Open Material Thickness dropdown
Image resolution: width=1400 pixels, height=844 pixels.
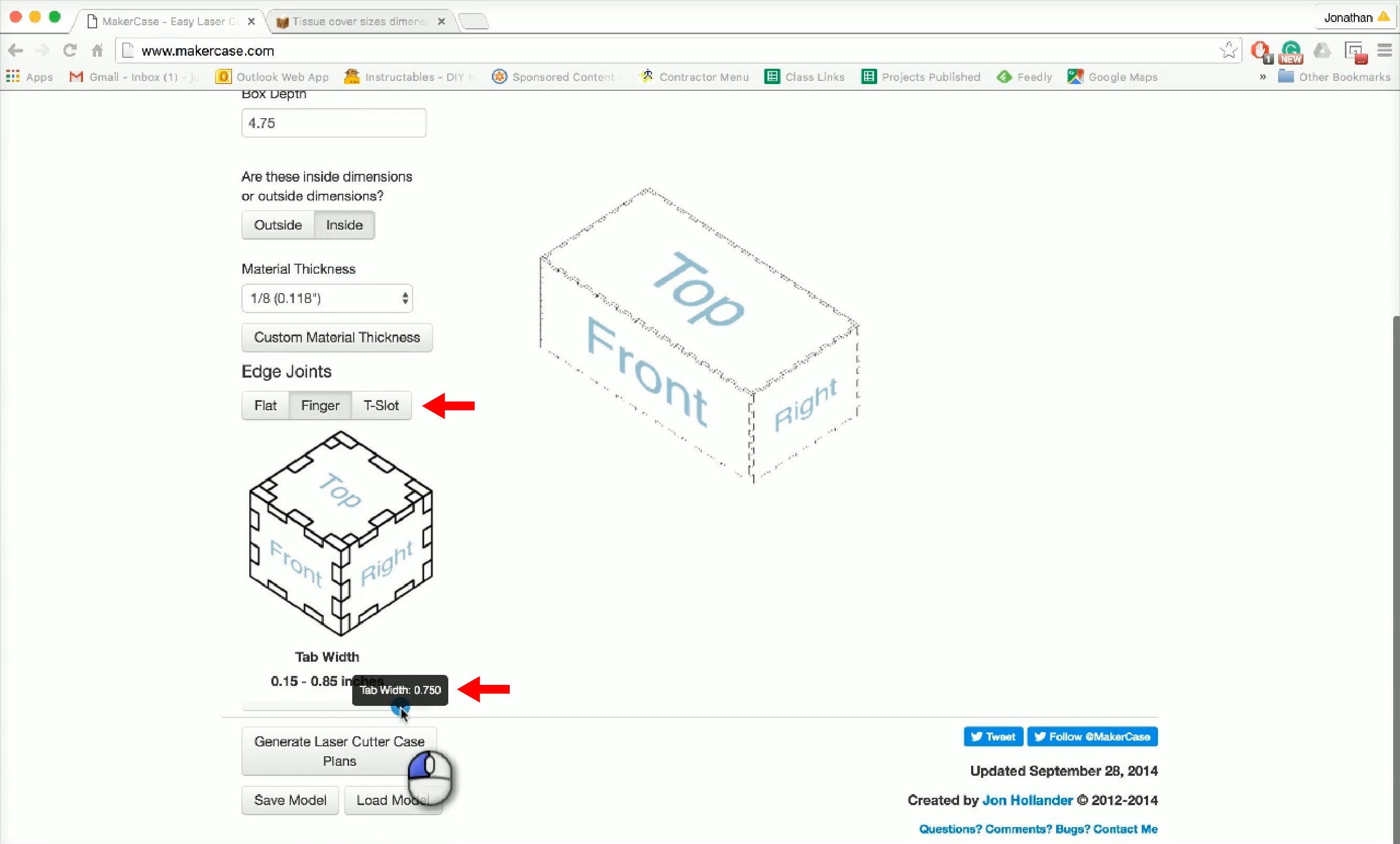[327, 298]
